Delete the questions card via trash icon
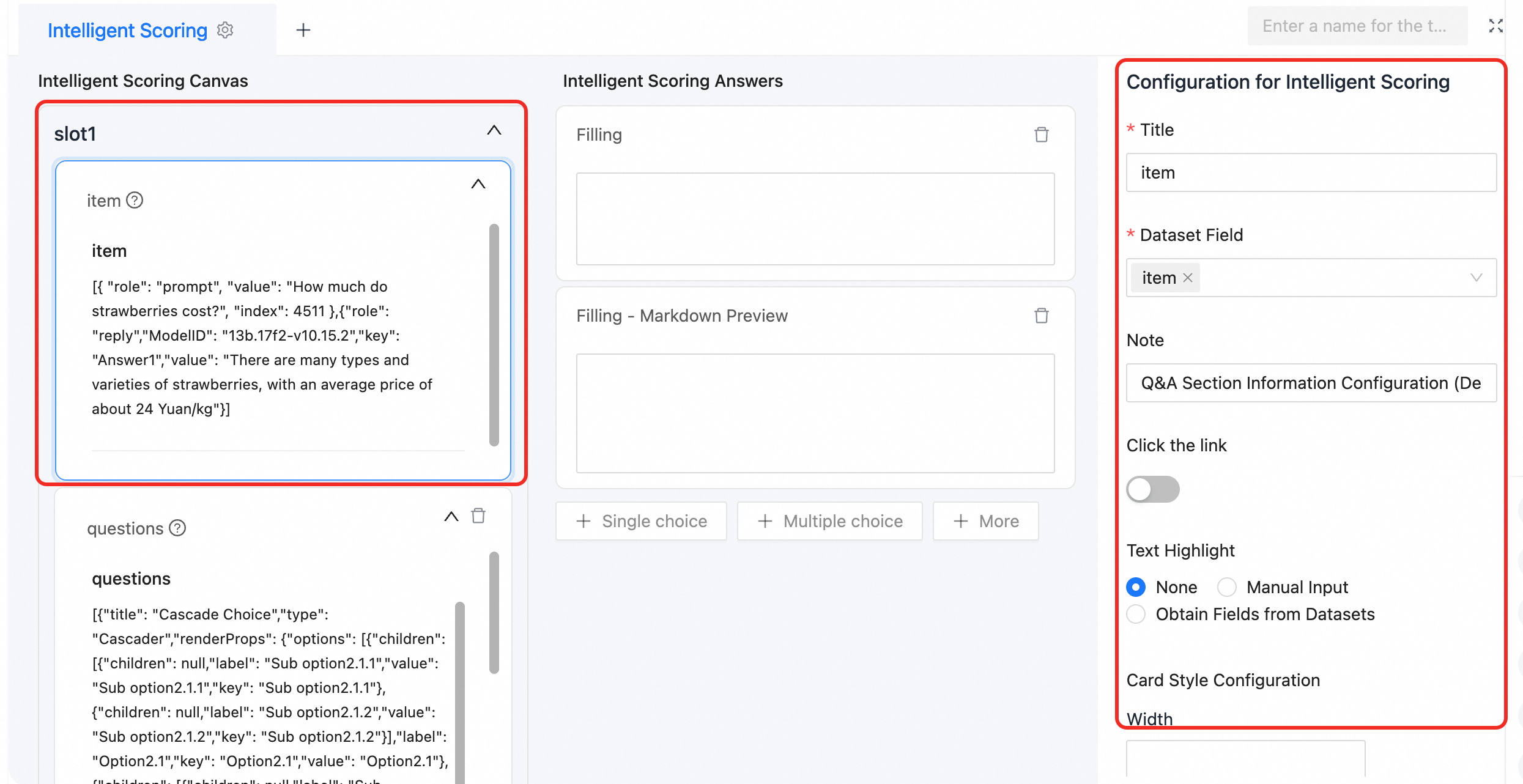 pos(478,516)
